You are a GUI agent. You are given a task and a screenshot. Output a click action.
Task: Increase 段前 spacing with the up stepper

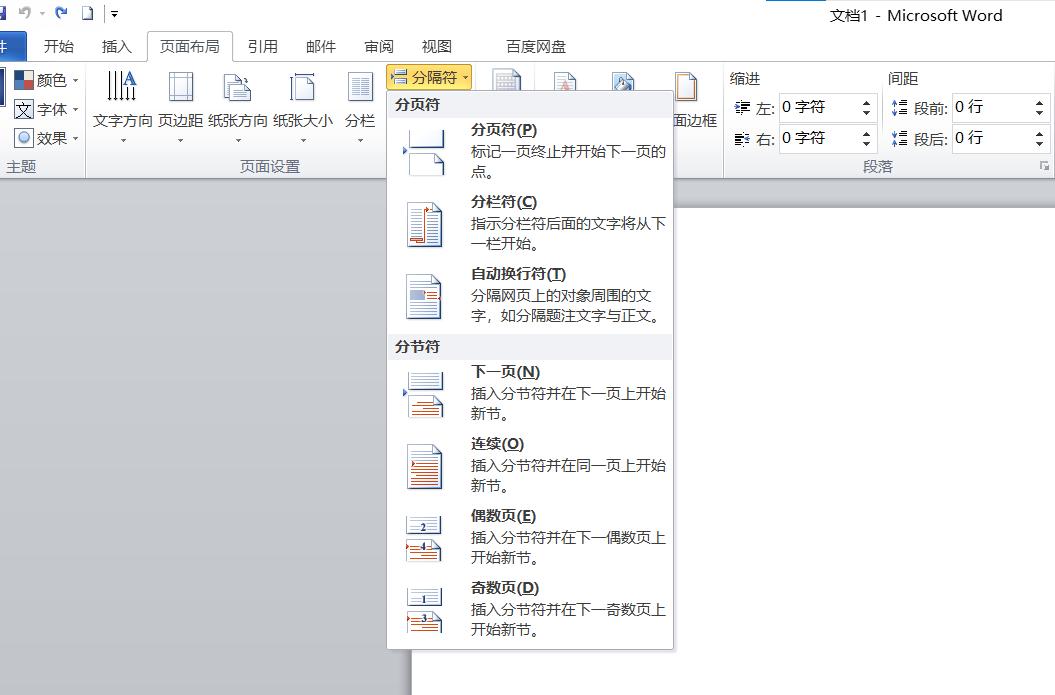pos(1040,102)
